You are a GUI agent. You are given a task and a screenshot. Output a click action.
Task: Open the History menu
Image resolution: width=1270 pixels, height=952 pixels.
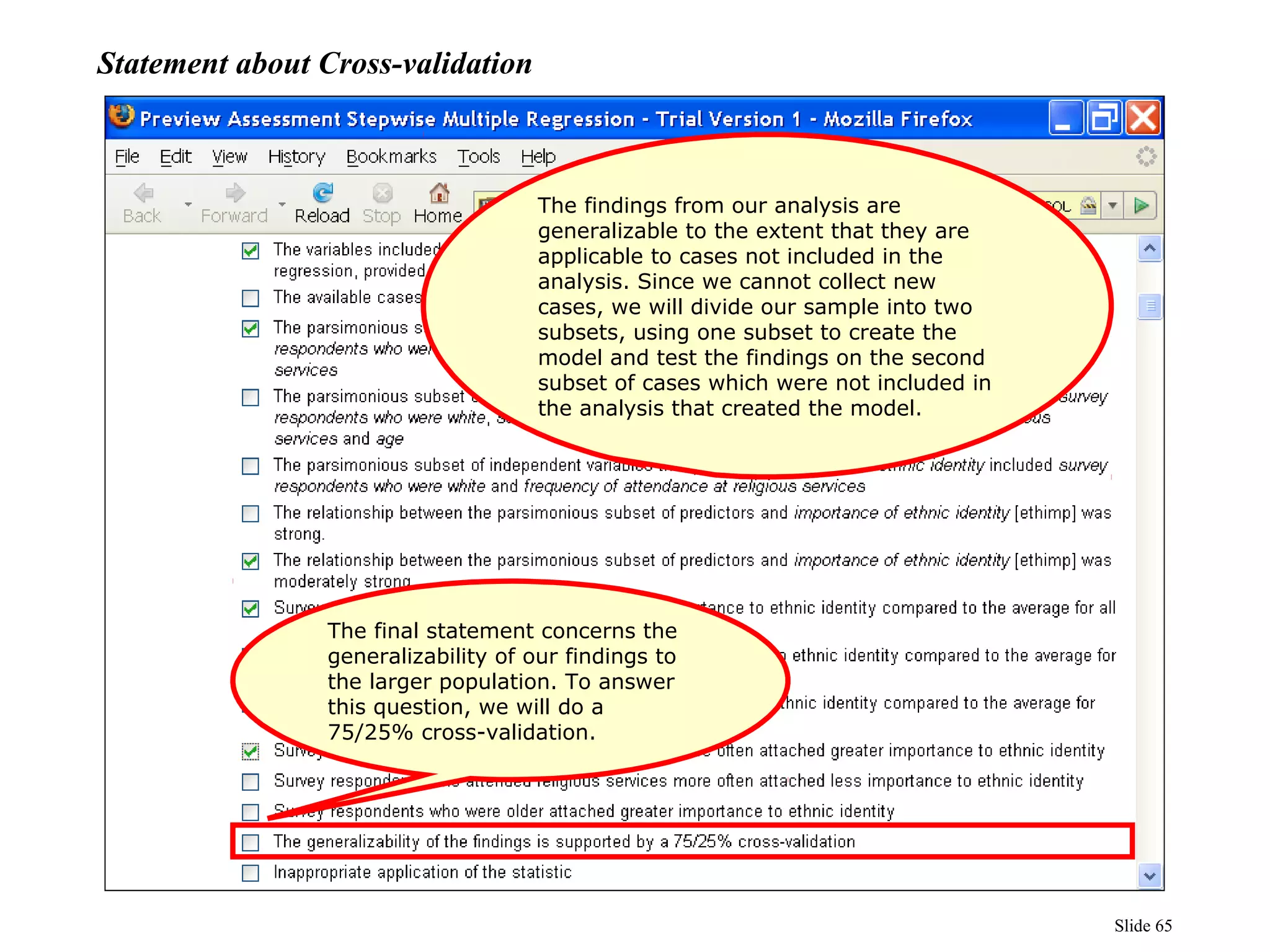296,156
